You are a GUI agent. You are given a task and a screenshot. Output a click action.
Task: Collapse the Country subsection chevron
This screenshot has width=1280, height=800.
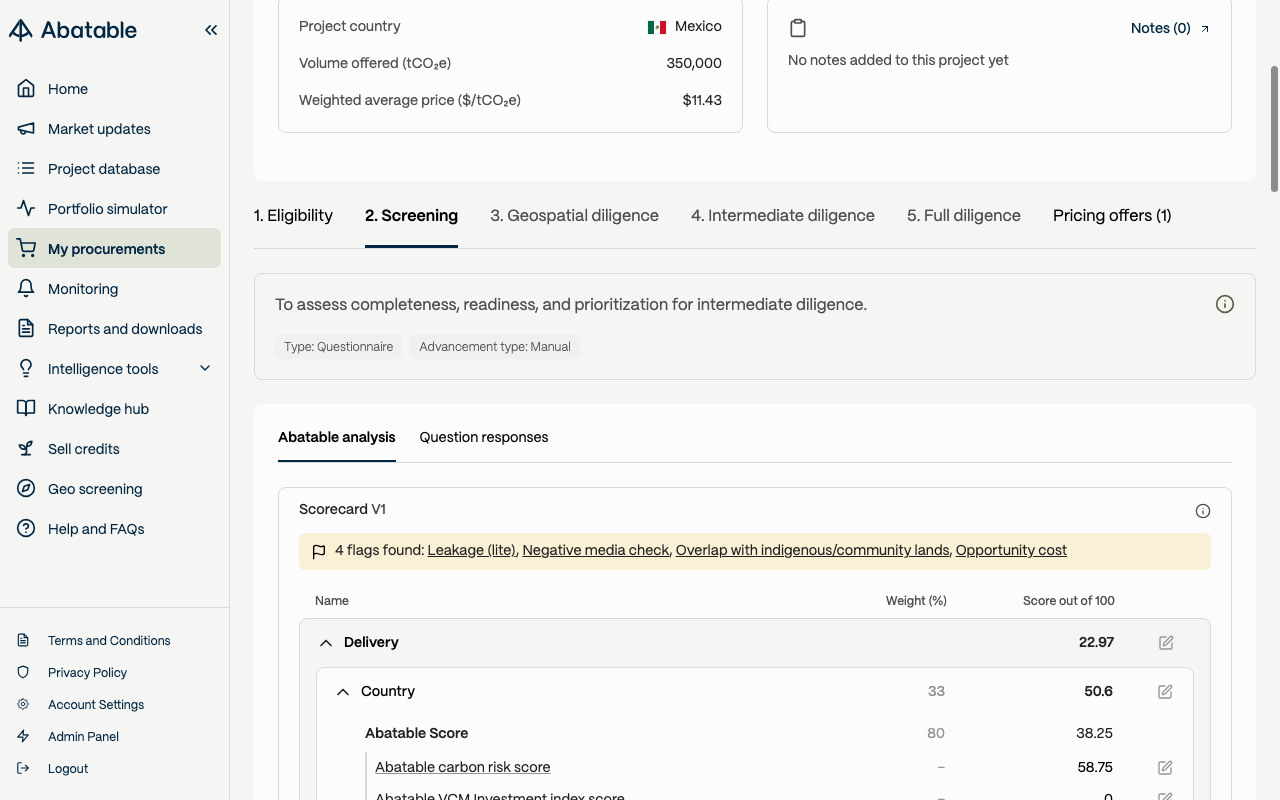[x=343, y=692]
